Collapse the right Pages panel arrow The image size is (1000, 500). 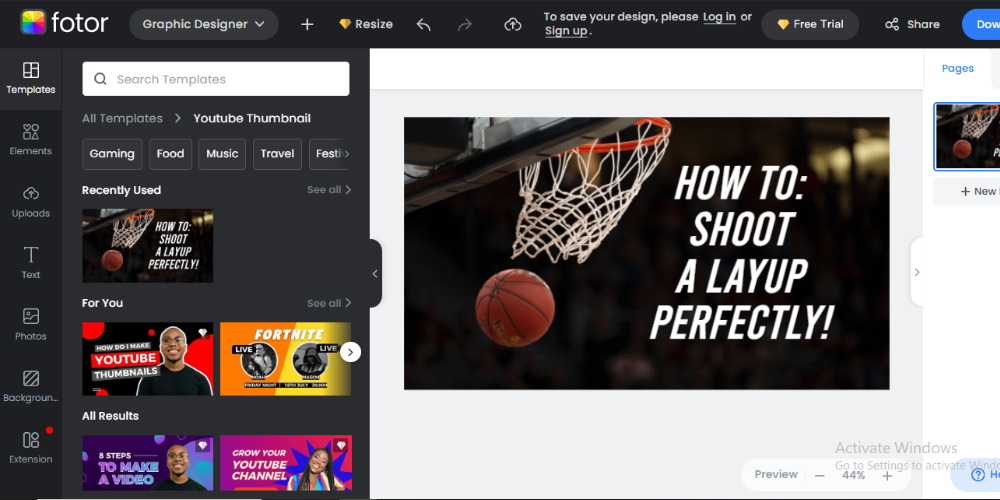pos(917,272)
